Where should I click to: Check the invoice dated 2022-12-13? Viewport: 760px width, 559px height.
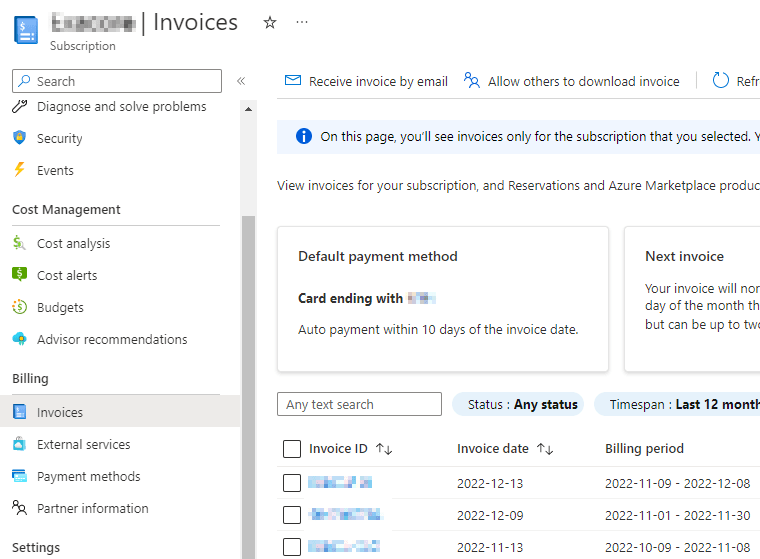coord(292,482)
